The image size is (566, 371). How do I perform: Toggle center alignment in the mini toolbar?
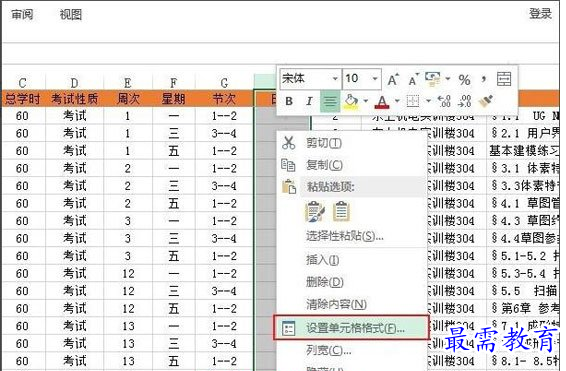point(330,101)
